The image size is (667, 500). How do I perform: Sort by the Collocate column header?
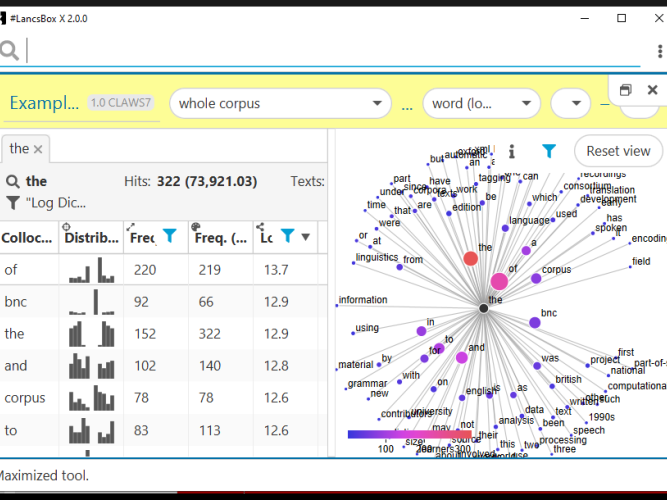(27, 238)
